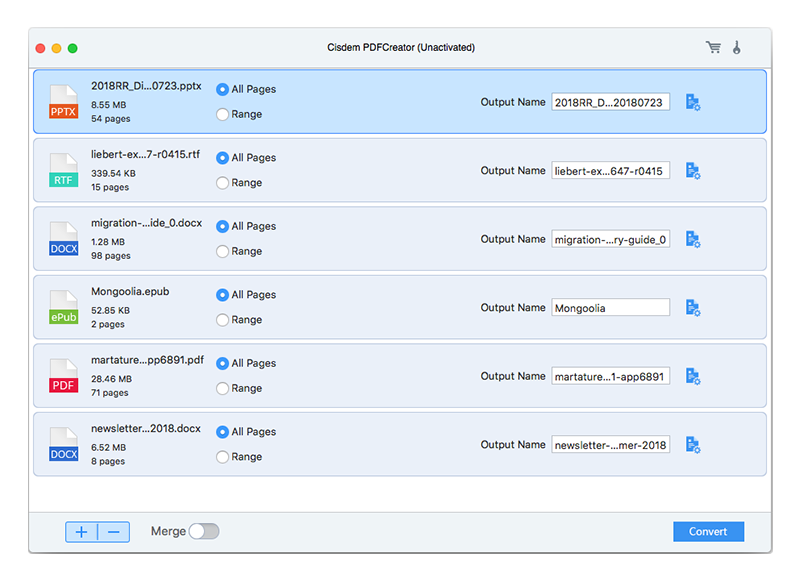The width and height of the screenshot is (800, 582).
Task: Select Range for liebert rtf file
Action: (x=222, y=183)
